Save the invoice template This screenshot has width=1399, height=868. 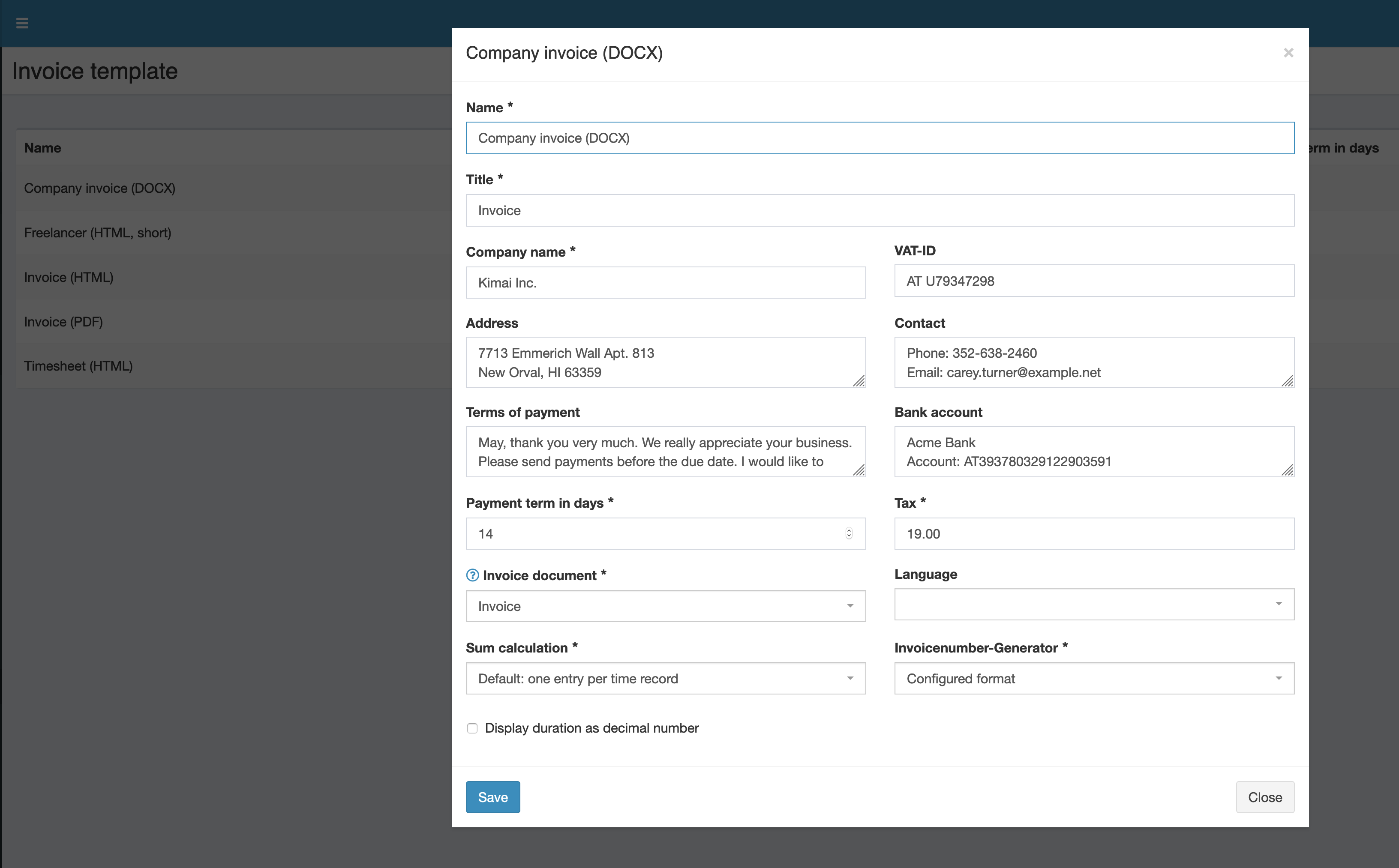493,797
